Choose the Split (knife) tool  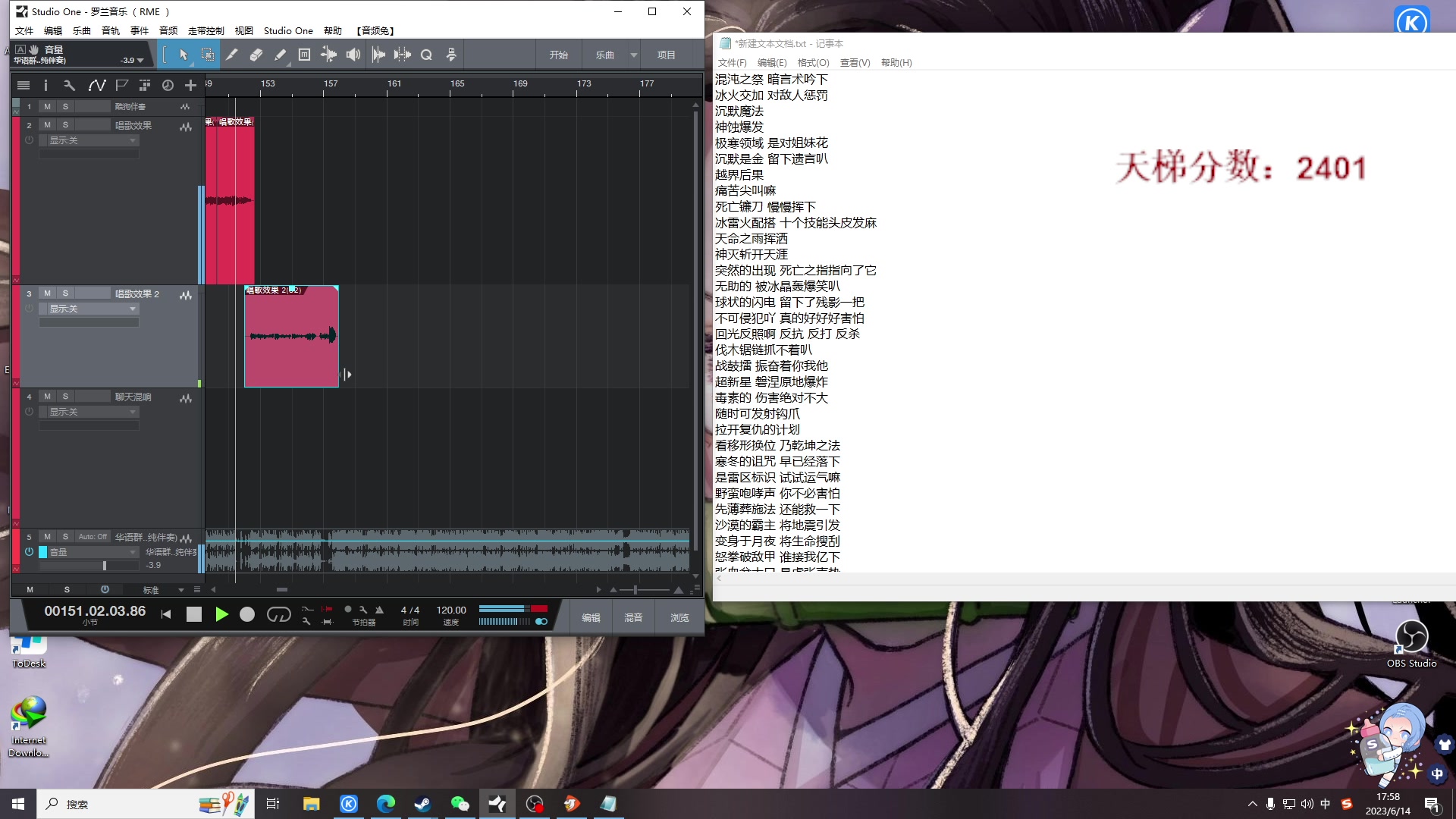click(232, 55)
